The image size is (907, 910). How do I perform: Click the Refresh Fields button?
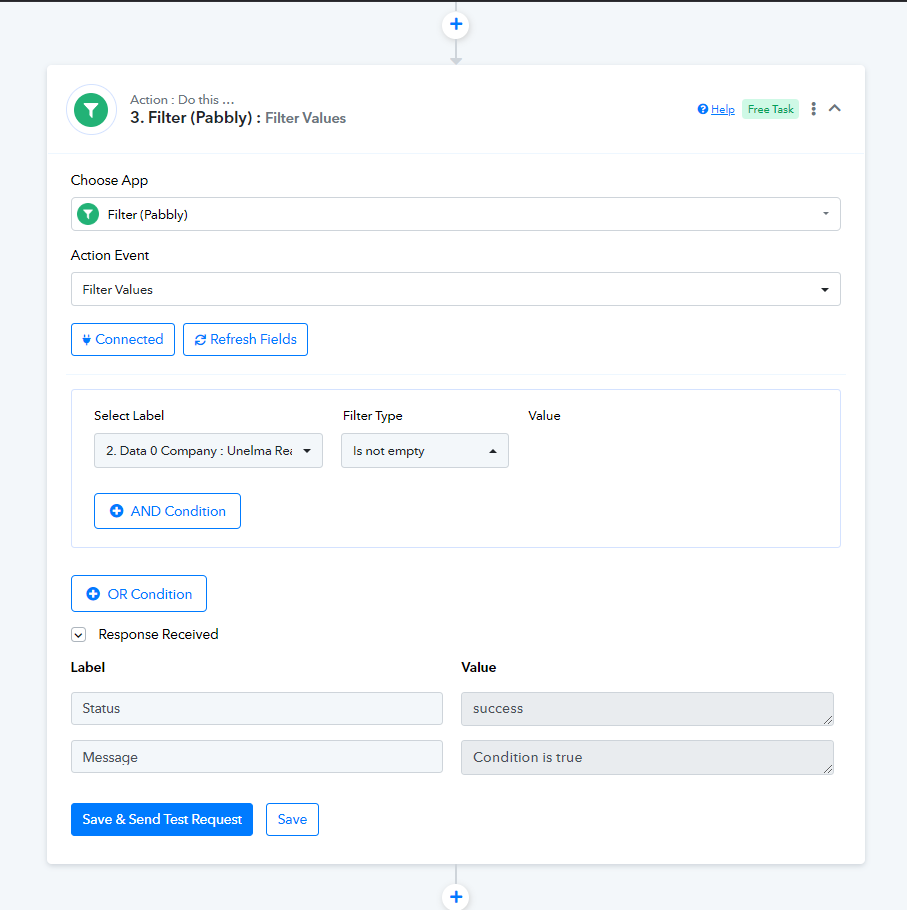tap(245, 340)
